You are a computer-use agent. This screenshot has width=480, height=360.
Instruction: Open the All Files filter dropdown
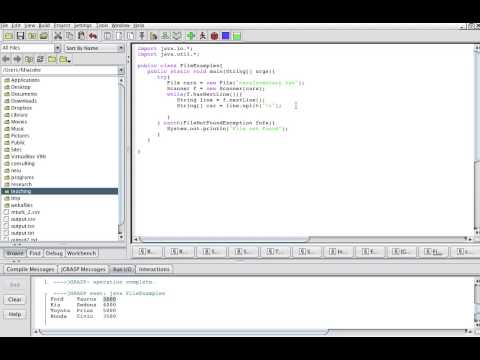click(x=57, y=48)
